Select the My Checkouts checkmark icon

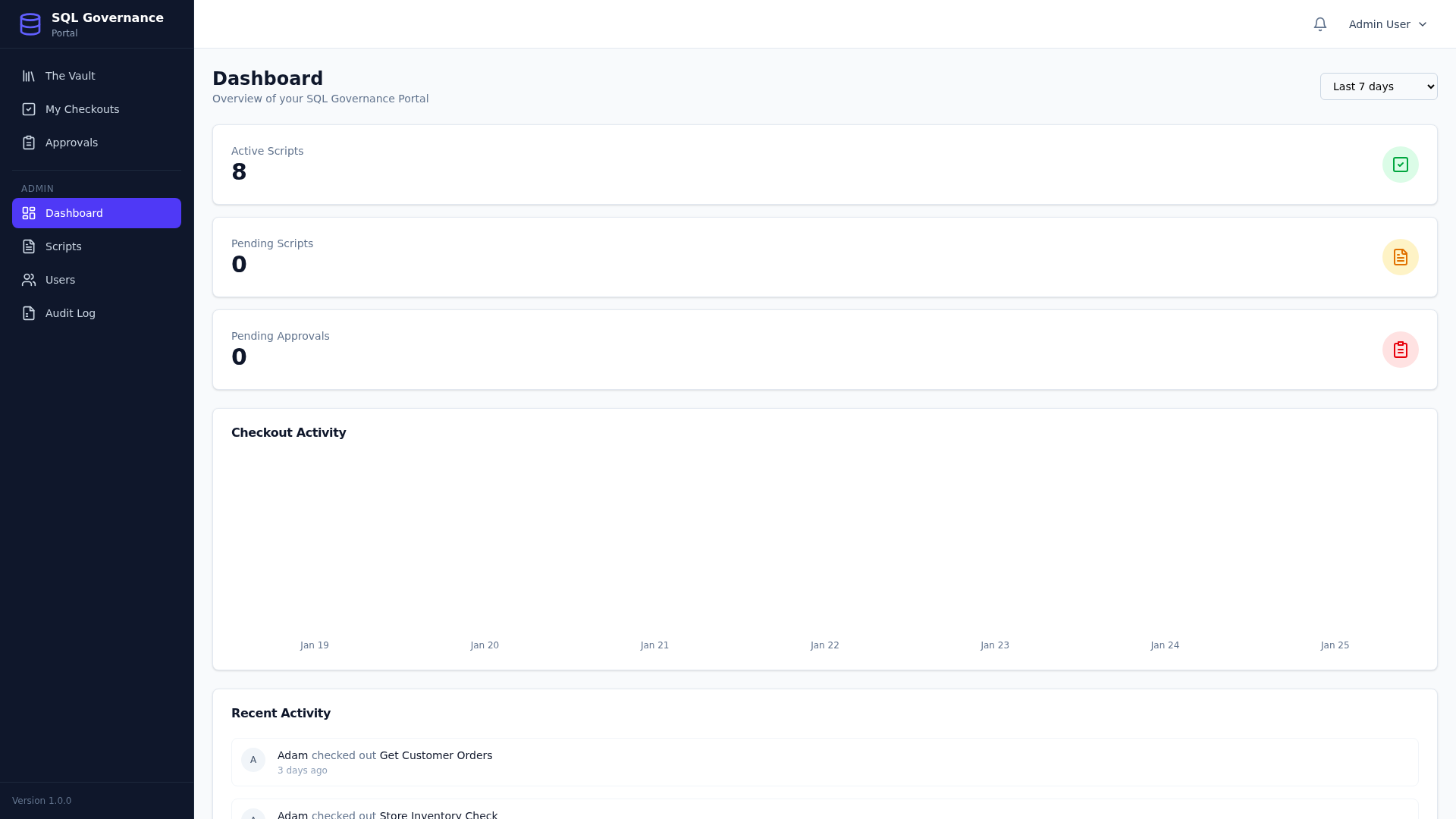28,109
